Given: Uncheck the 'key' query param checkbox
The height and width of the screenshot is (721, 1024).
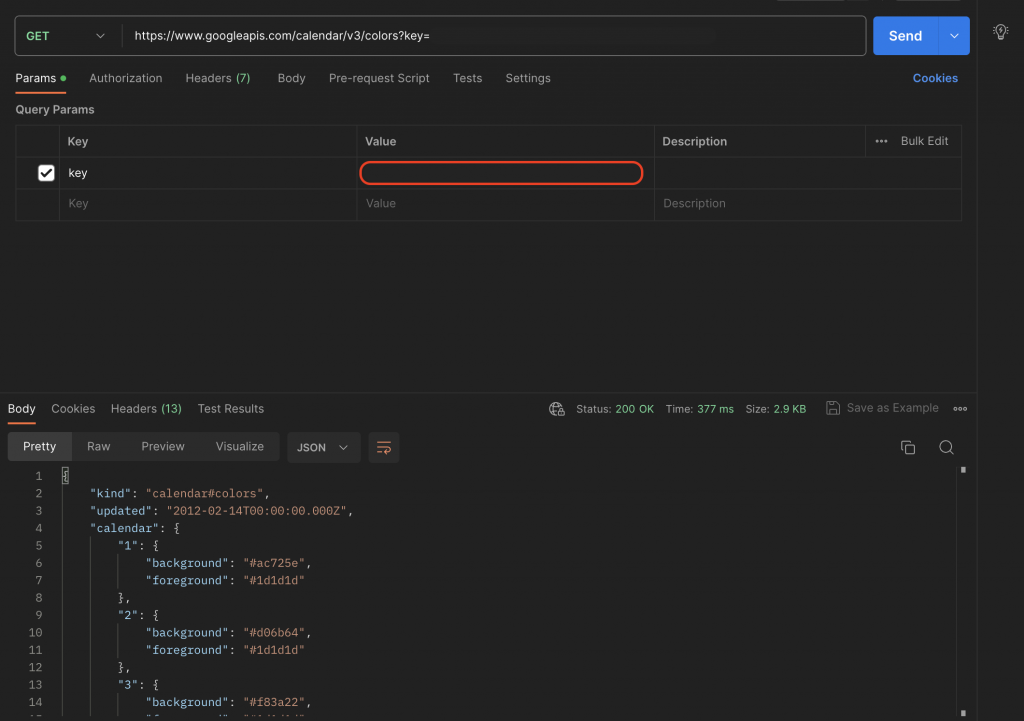Looking at the screenshot, I should (46, 173).
